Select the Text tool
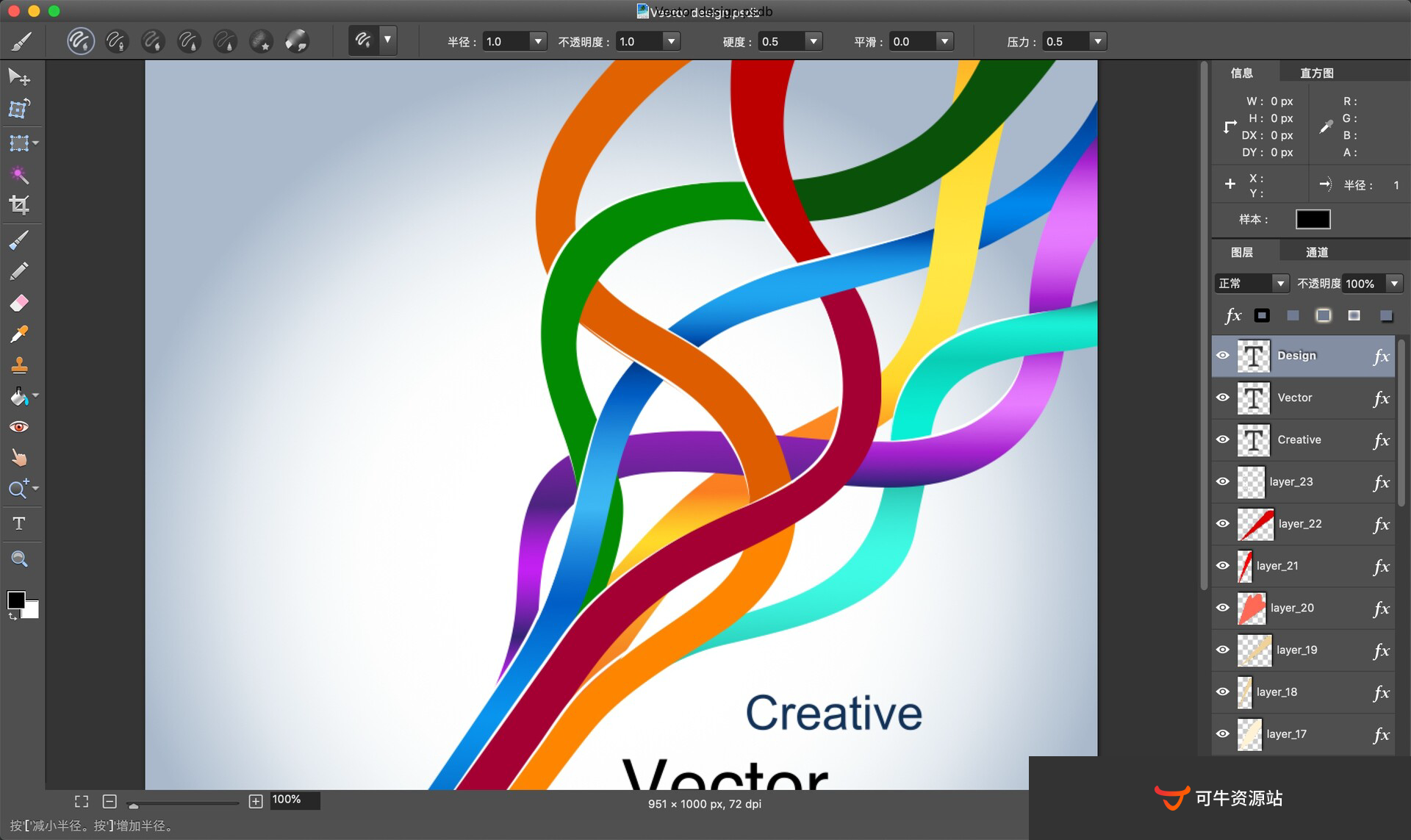 [20, 523]
